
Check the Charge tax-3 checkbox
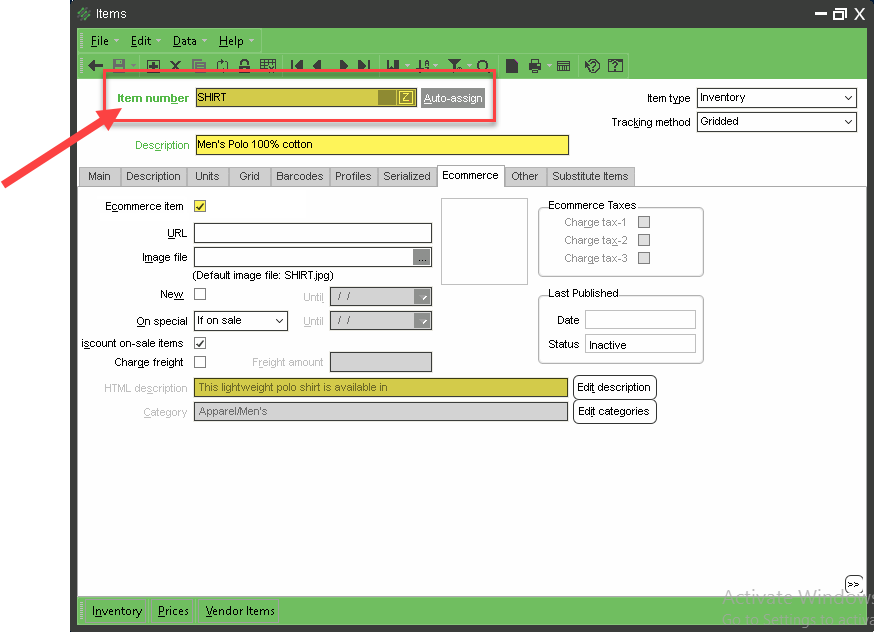[644, 257]
